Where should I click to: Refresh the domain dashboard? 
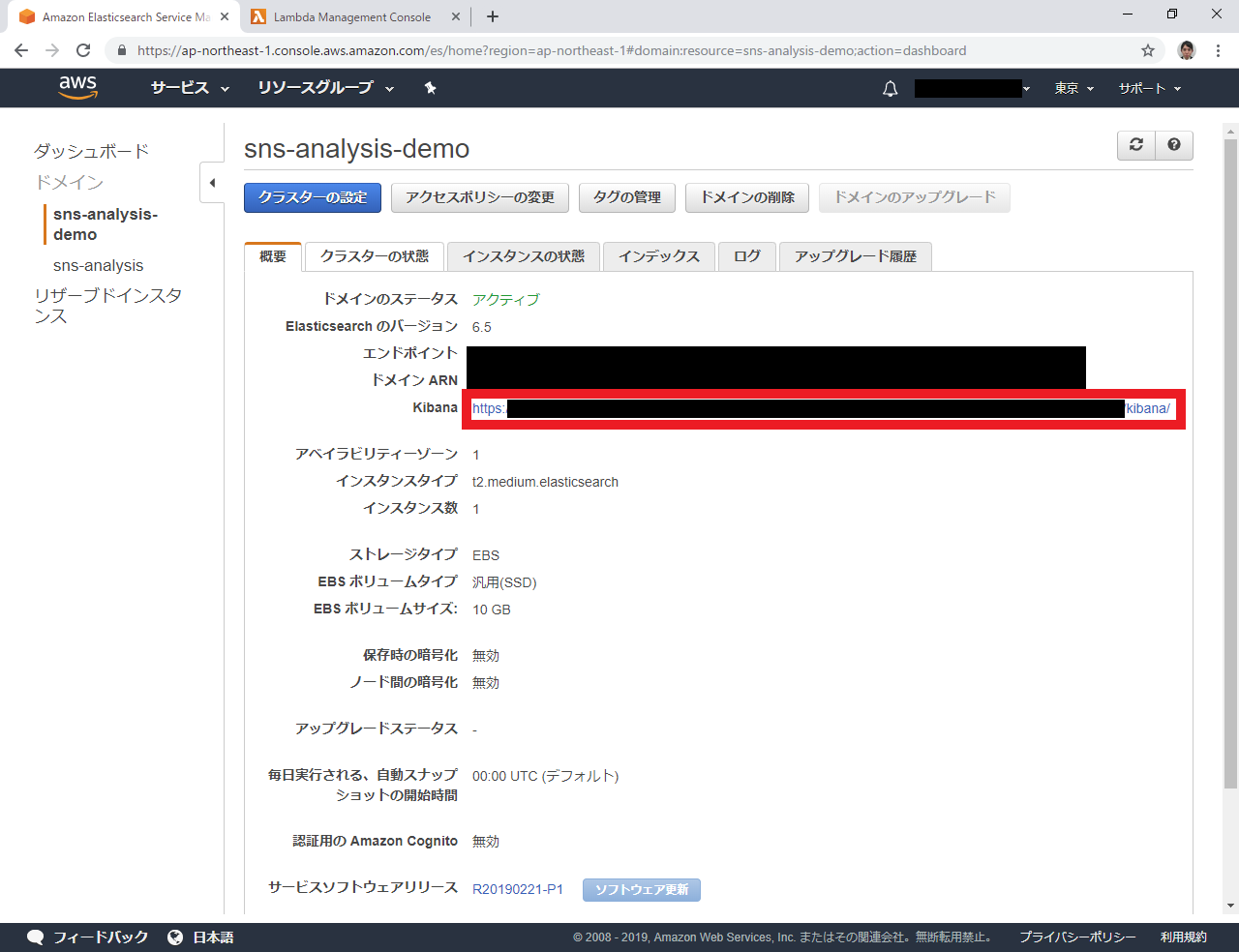point(1136,145)
